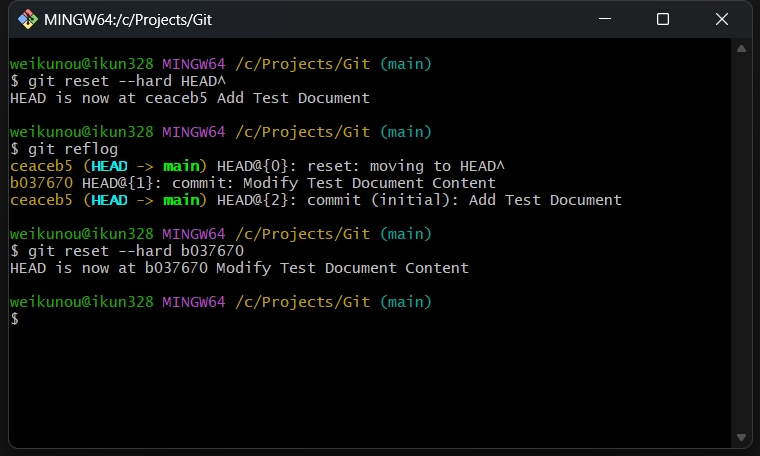Click the vertical scrollbar track
Viewport: 760px width, 456px height.
[x=741, y=242]
